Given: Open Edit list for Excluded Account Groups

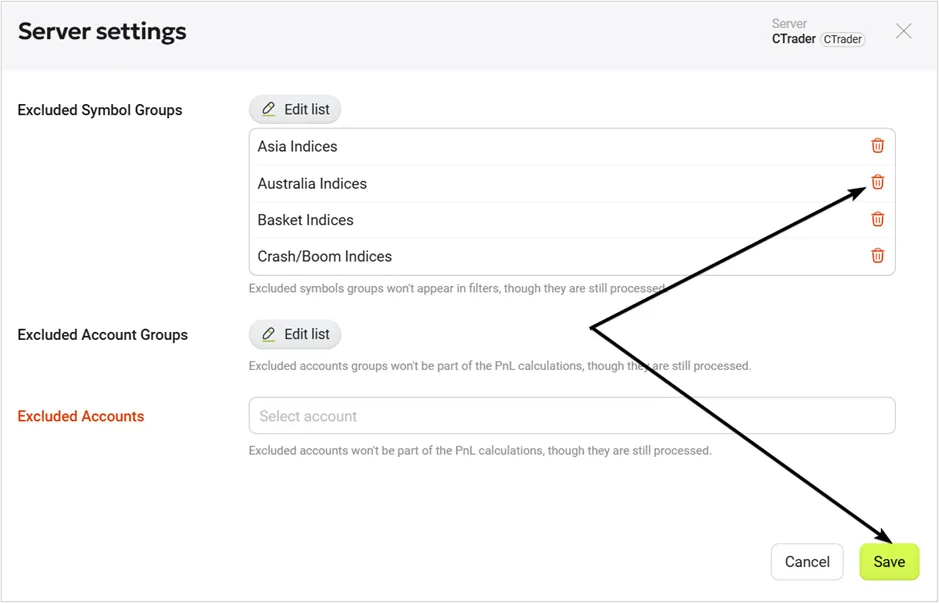Looking at the screenshot, I should click(x=295, y=334).
